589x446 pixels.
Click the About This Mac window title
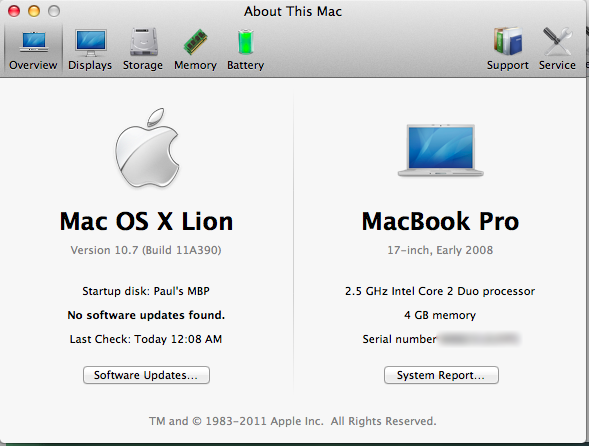point(293,11)
